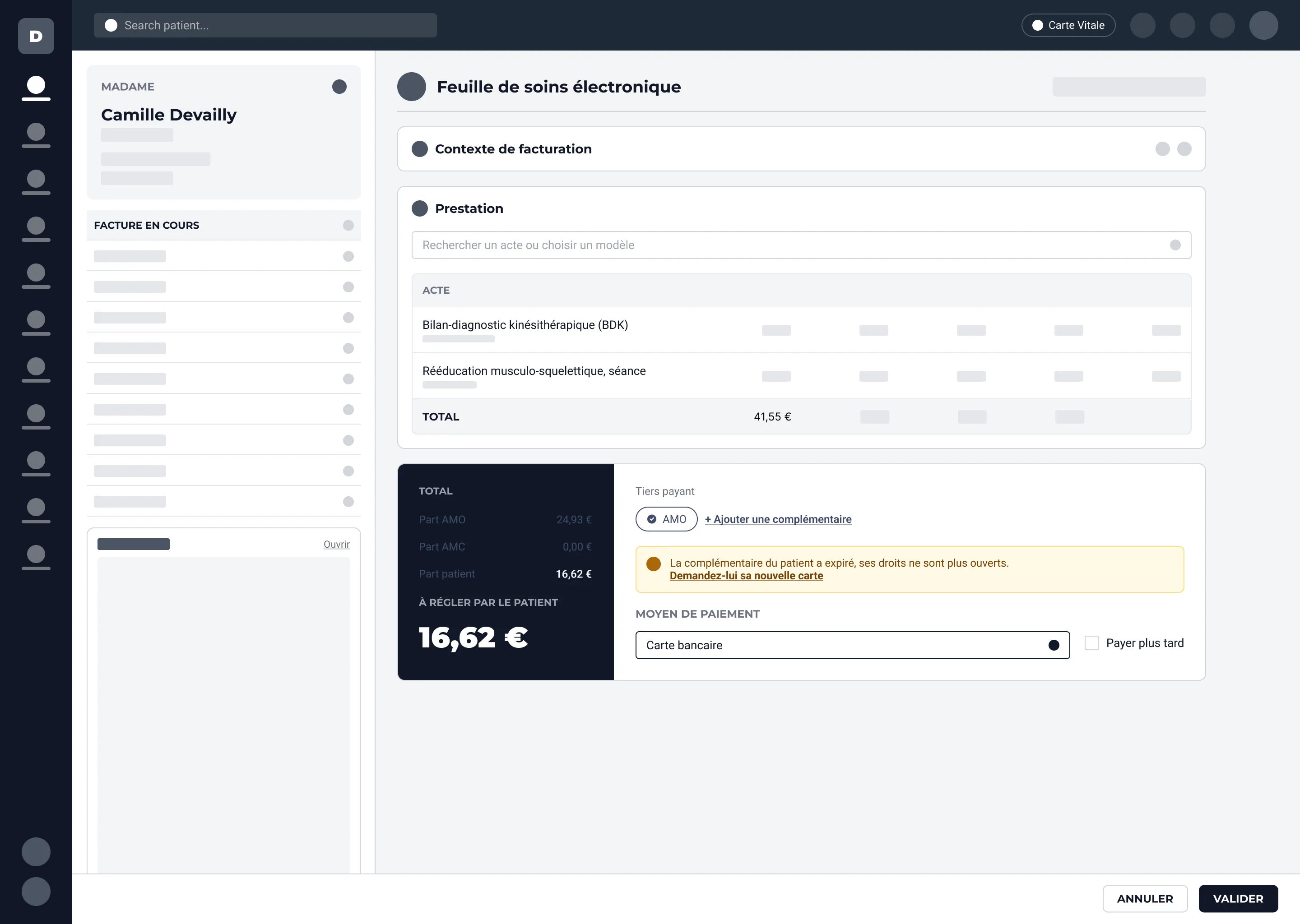The width and height of the screenshot is (1300, 924).
Task: Collapse the Facture en cours section
Action: 348,225
